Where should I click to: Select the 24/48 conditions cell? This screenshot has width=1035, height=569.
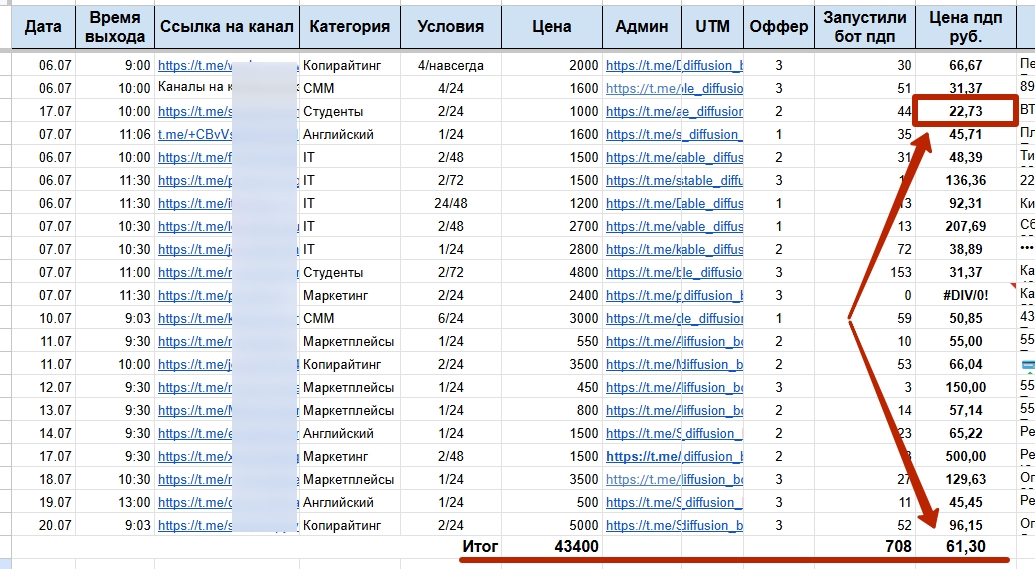(x=451, y=203)
